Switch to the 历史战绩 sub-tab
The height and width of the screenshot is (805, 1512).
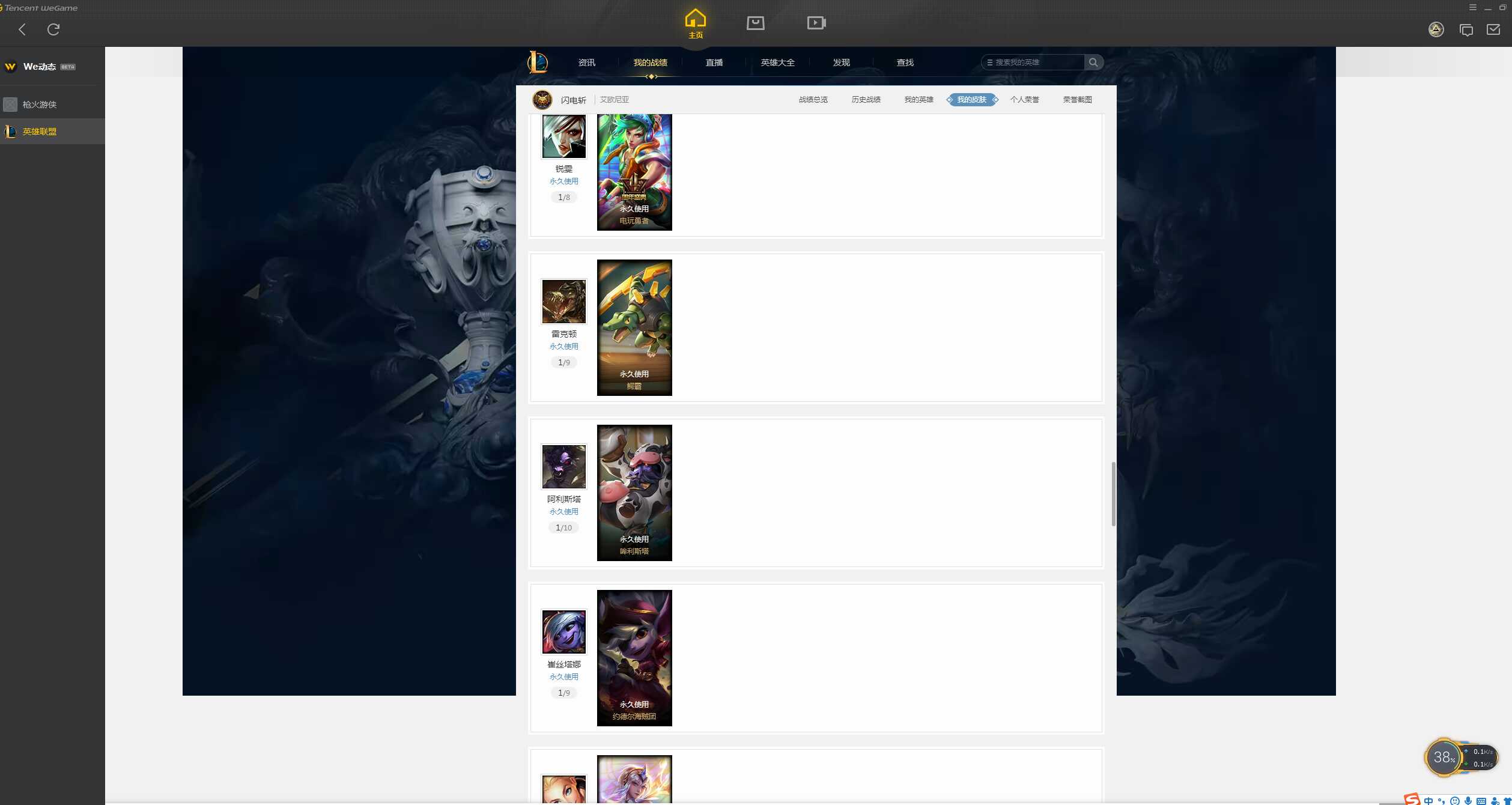pyautogui.click(x=866, y=100)
